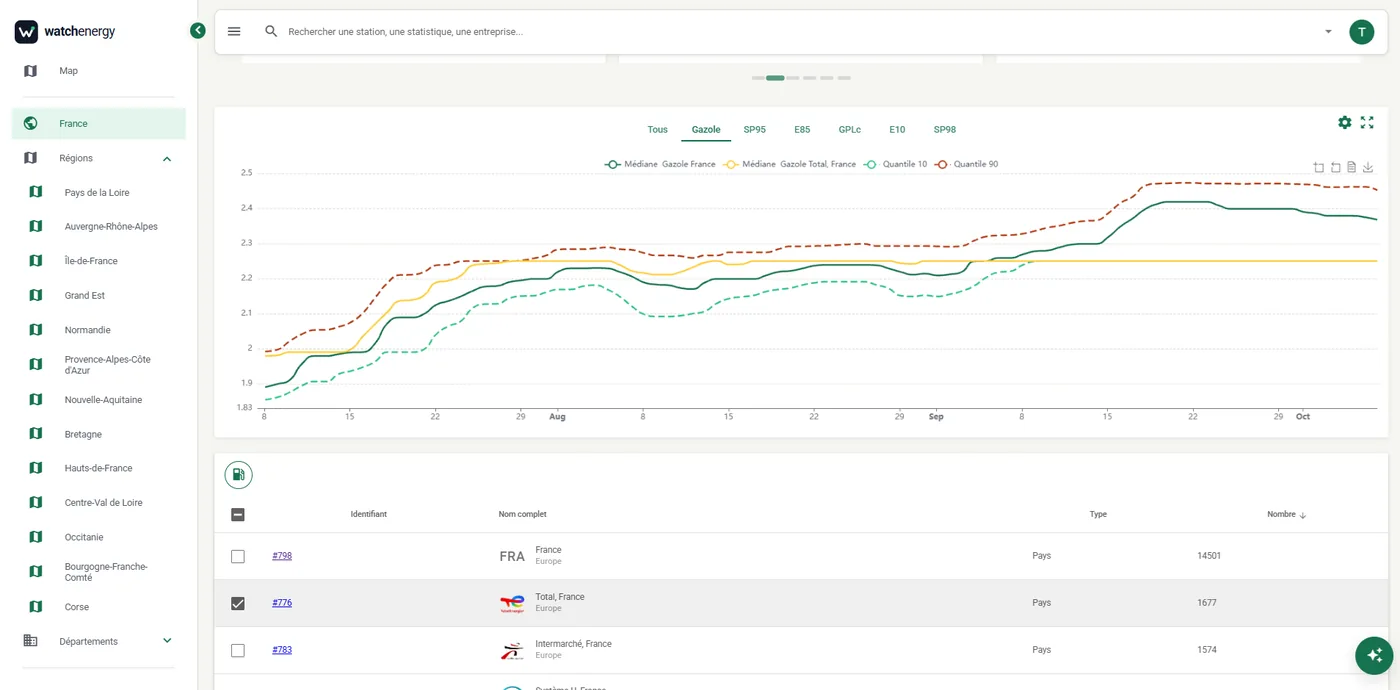This screenshot has height=690, width=1400.
Task: Open the hamburger menu in the search bar
Action: [x=234, y=32]
